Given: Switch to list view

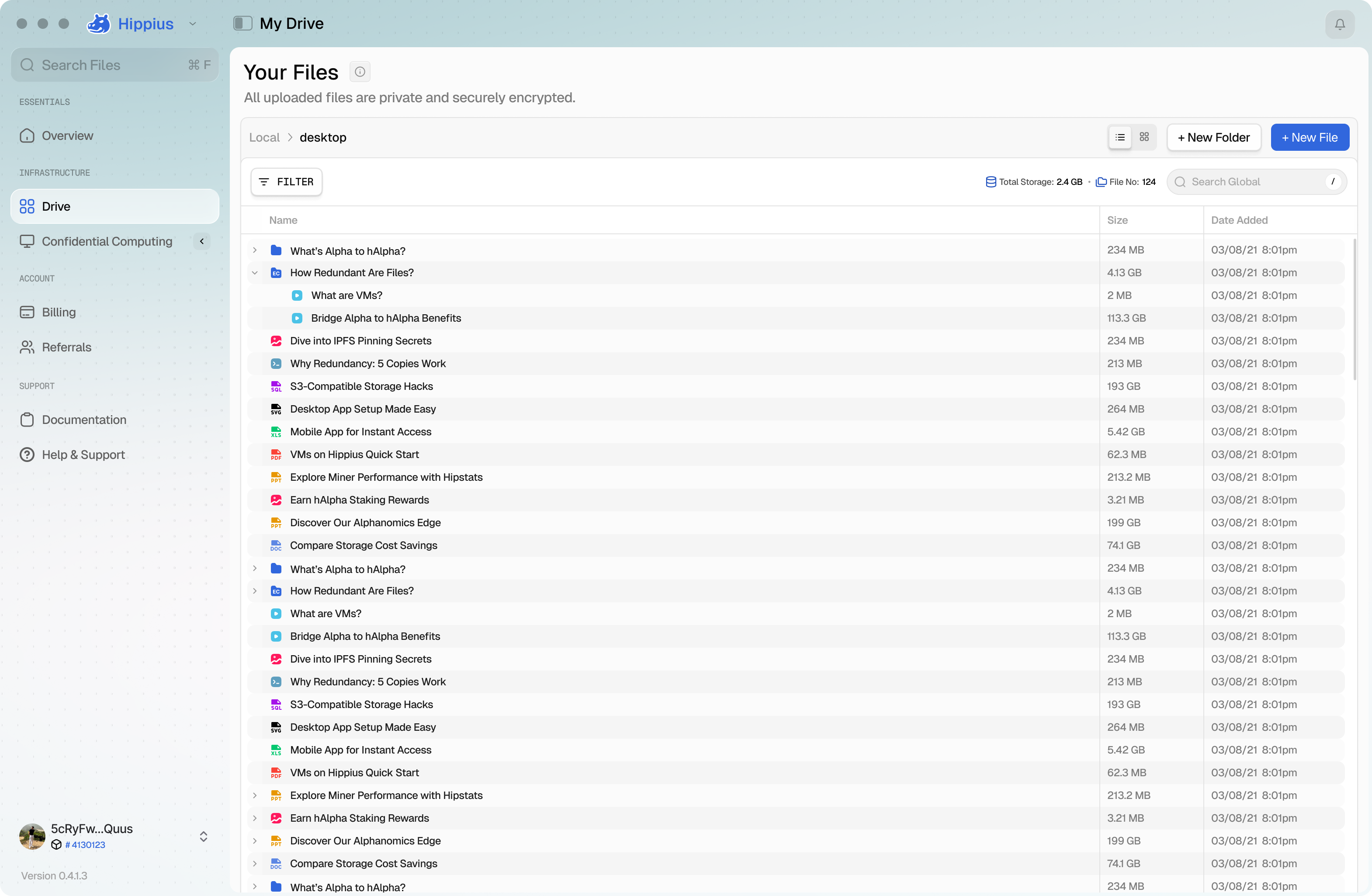Looking at the screenshot, I should coord(1119,137).
